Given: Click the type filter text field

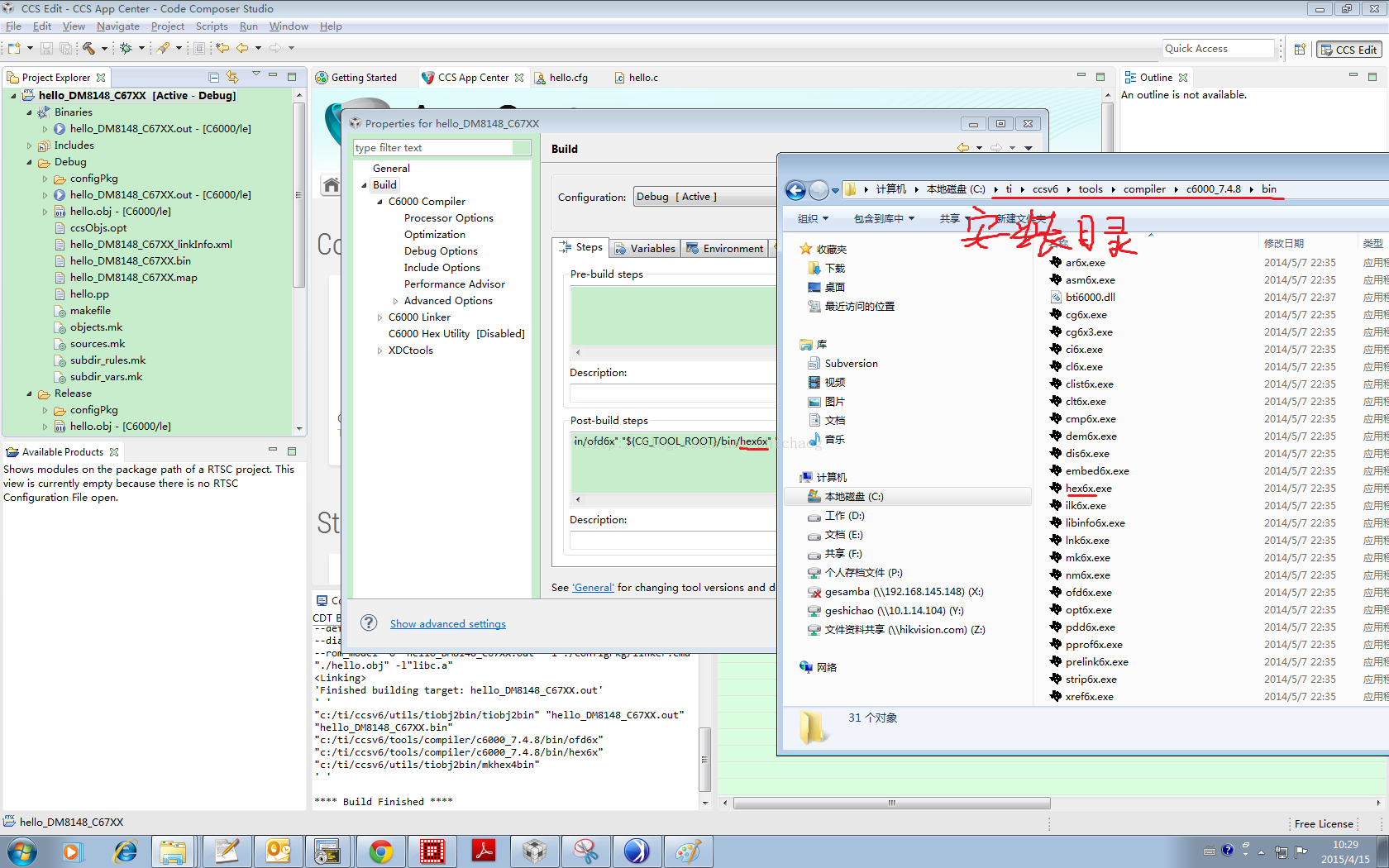Looking at the screenshot, I should [x=442, y=148].
